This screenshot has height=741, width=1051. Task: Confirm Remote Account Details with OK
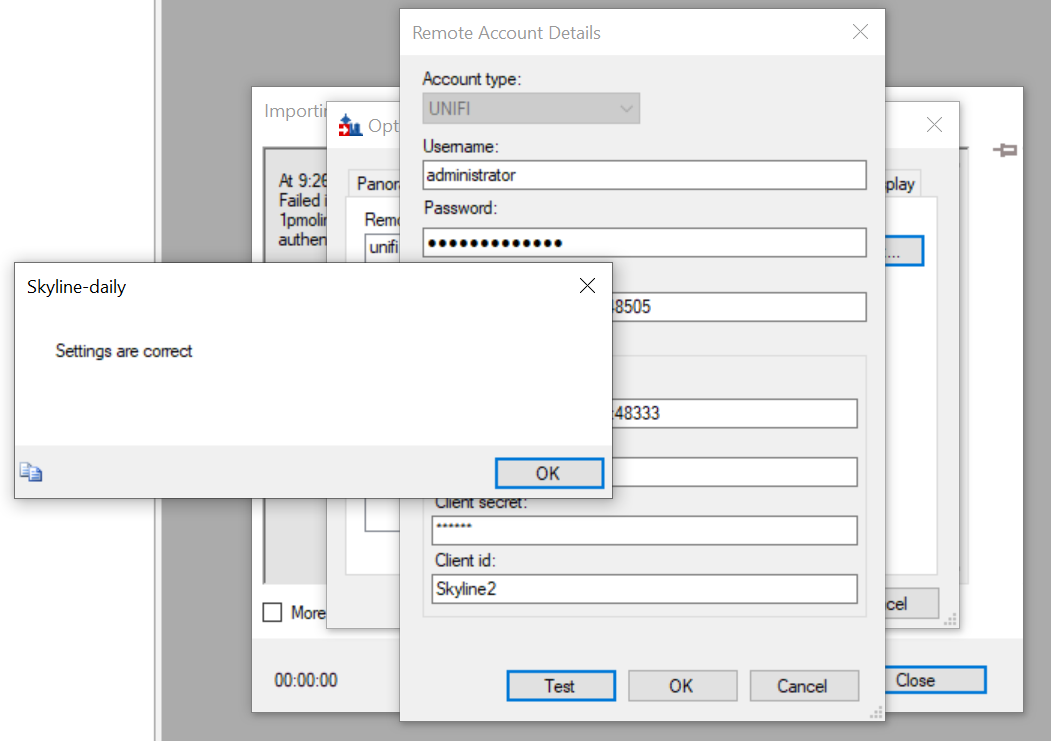coord(681,686)
